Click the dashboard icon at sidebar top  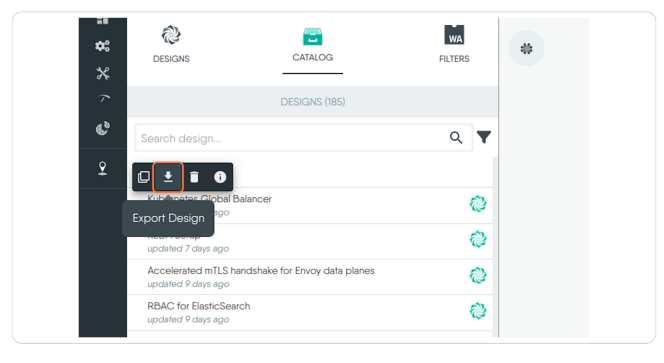[x=102, y=21]
